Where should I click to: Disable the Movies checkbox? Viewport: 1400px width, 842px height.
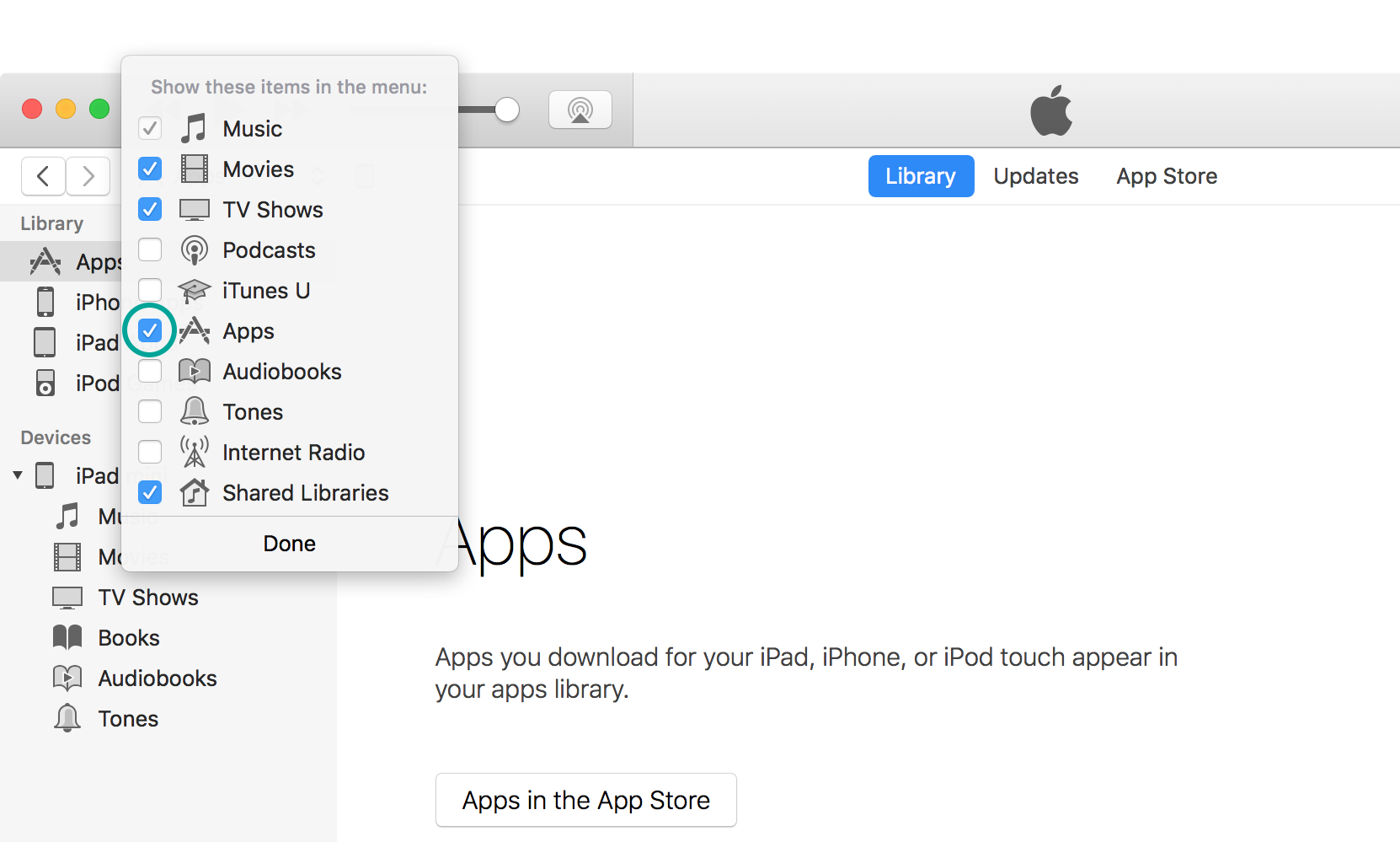(x=150, y=169)
